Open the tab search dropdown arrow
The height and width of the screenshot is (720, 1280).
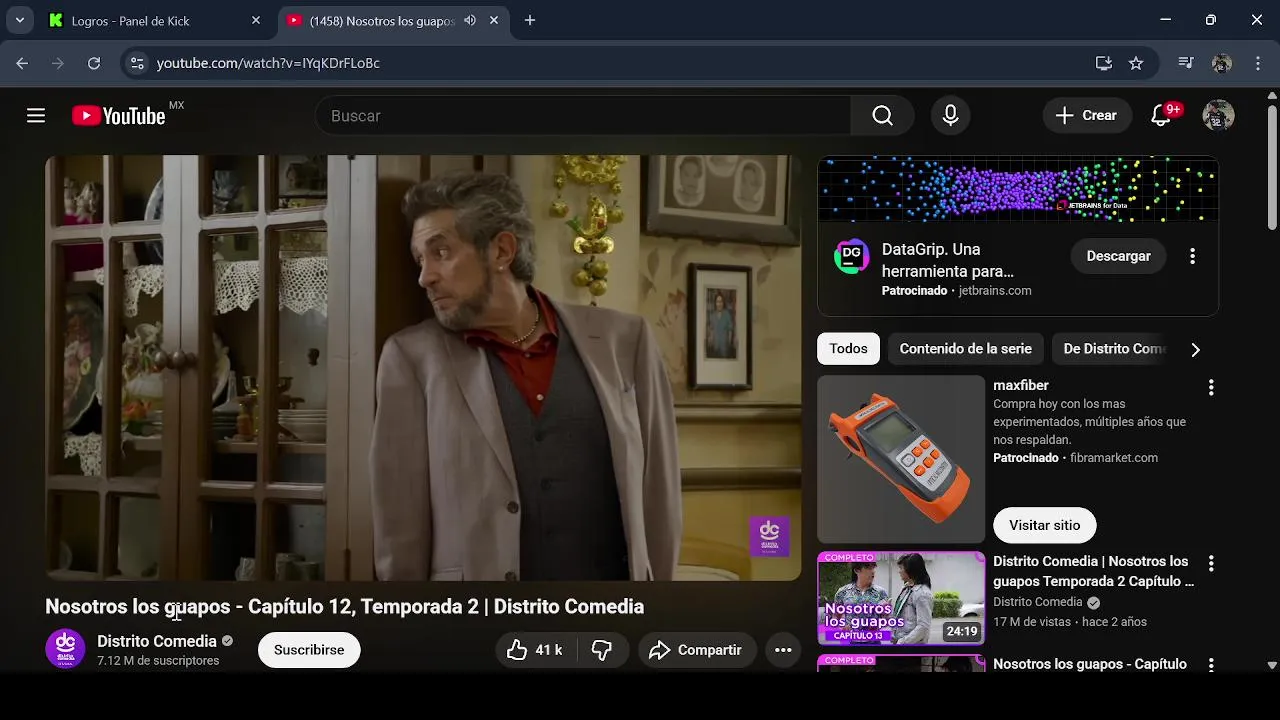point(19,20)
